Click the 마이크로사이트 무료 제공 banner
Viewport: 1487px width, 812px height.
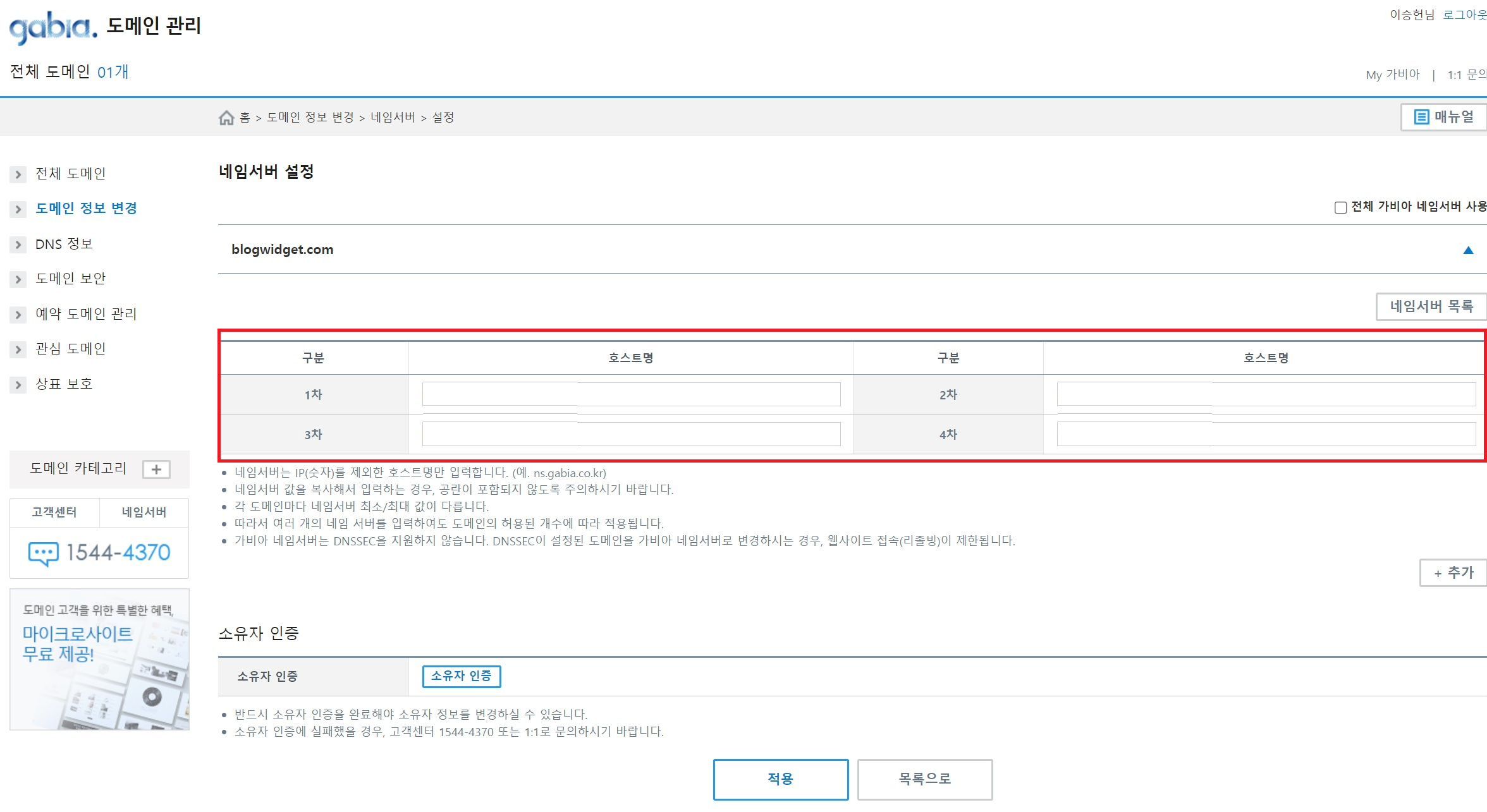99,659
